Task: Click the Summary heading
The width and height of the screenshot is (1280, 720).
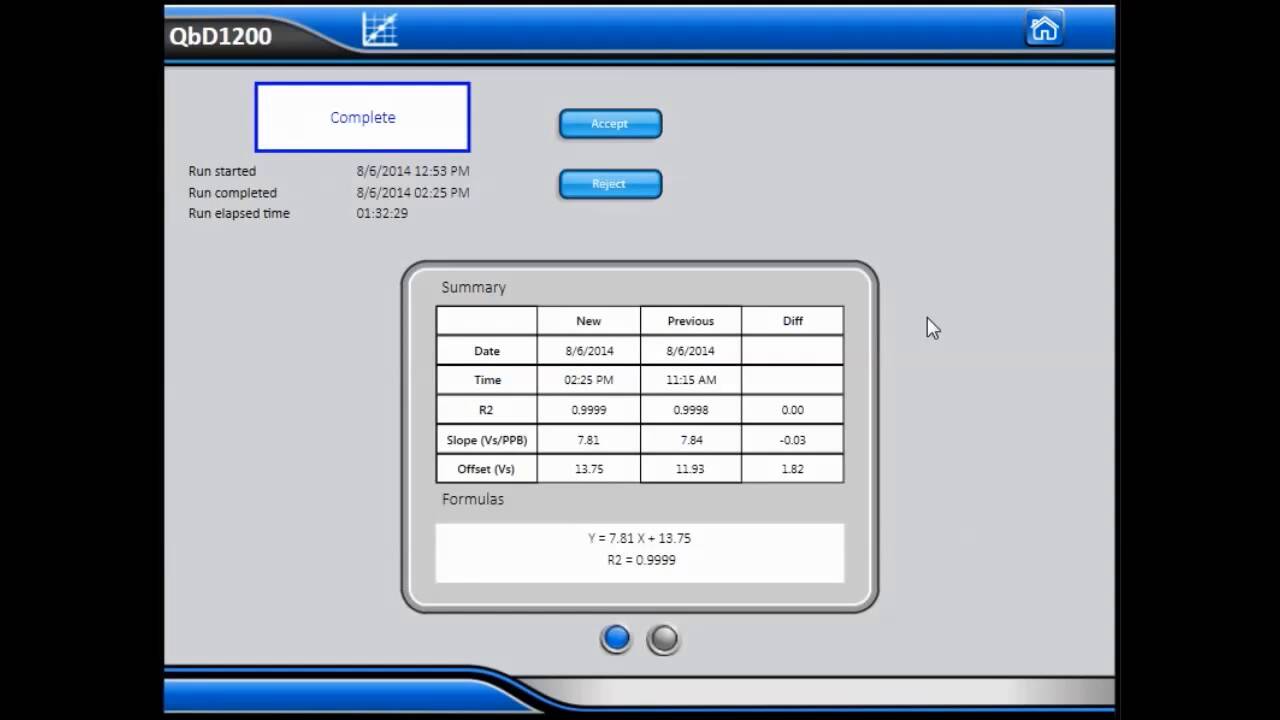Action: (474, 287)
